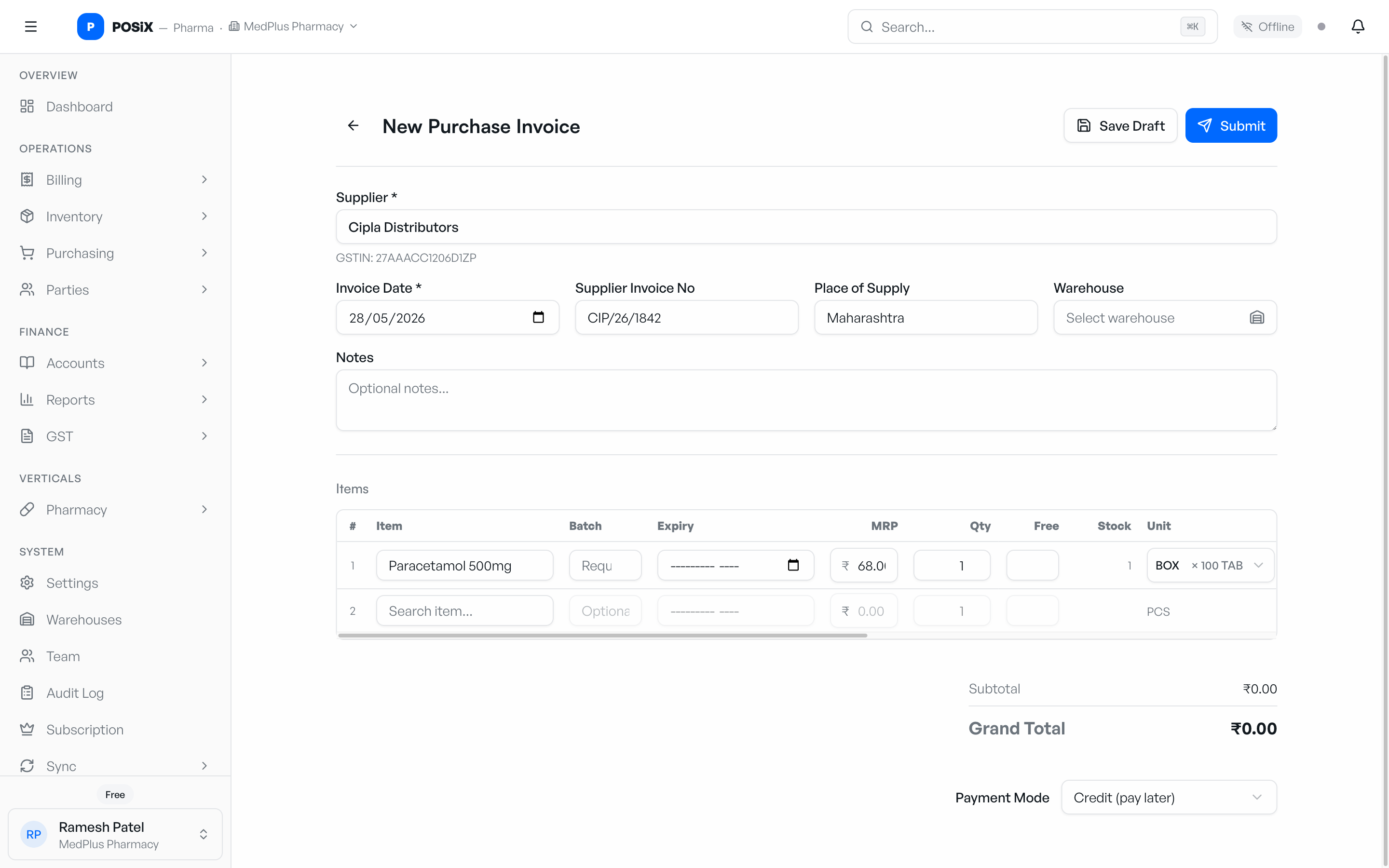Expand the Accounts menu chevron
The image size is (1389, 868).
204,363
